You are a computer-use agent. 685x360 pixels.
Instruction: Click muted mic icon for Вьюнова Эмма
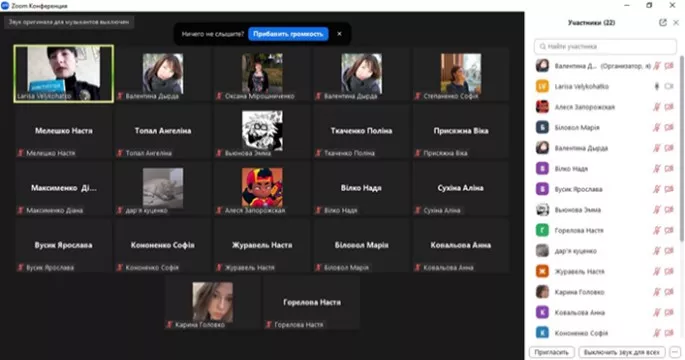click(657, 210)
